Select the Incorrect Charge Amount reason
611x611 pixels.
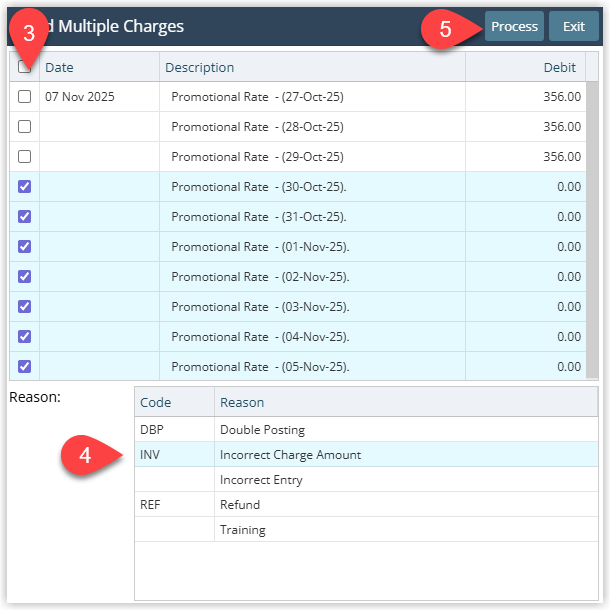tap(366, 454)
